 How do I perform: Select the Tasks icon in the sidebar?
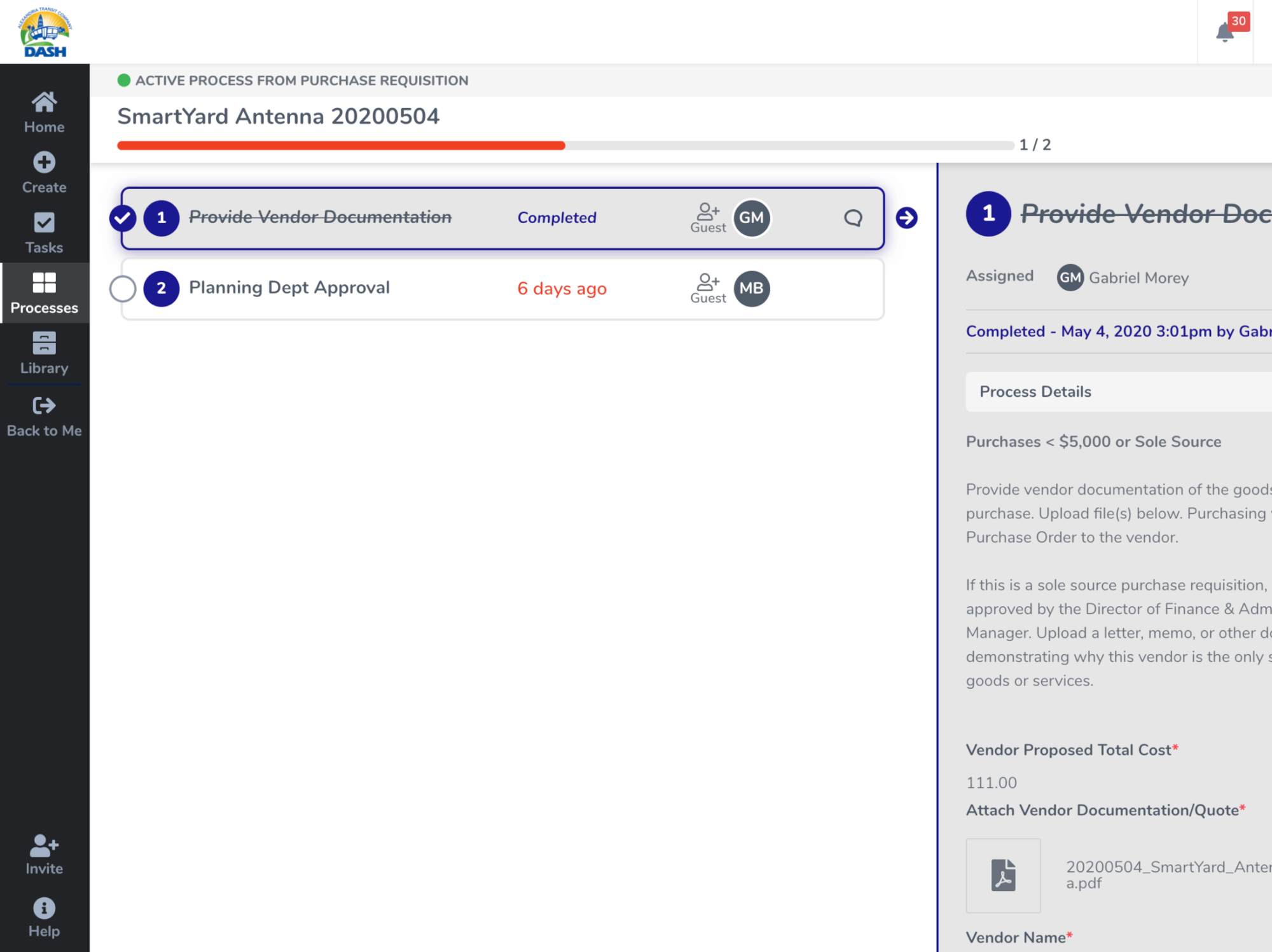click(43, 223)
